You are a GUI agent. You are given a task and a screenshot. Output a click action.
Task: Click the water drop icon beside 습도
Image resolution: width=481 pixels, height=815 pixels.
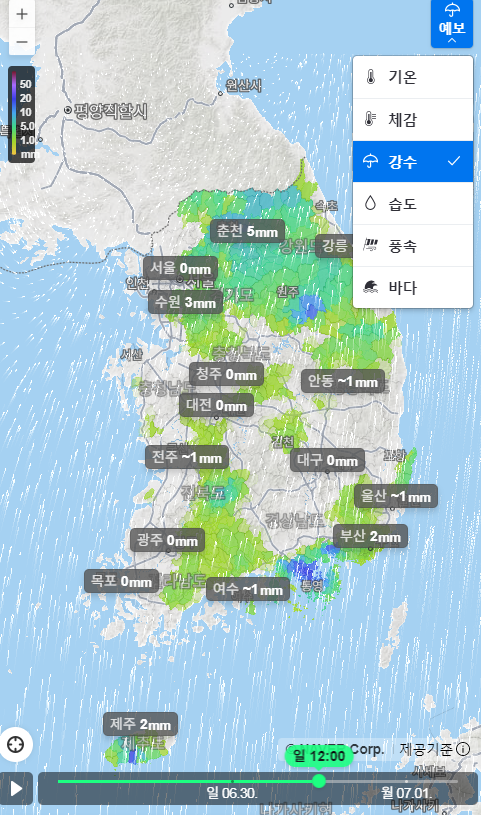[370, 203]
